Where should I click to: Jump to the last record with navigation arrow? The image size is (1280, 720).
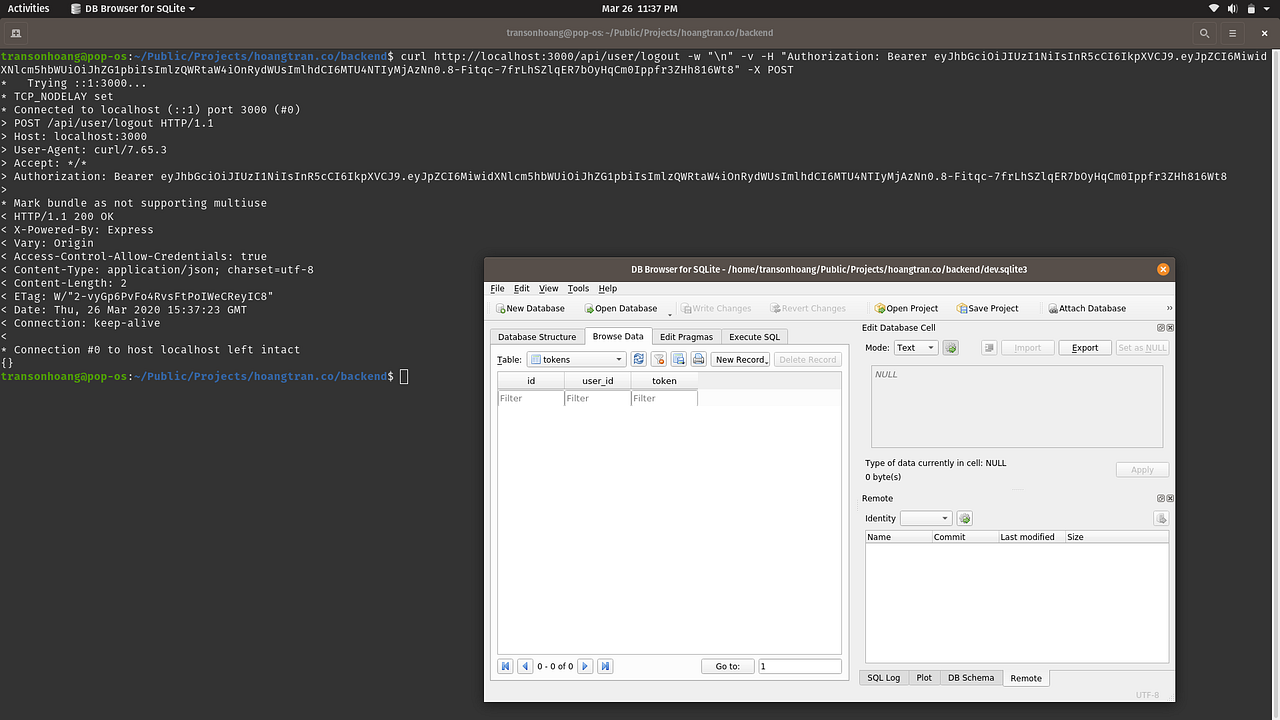[x=605, y=665]
